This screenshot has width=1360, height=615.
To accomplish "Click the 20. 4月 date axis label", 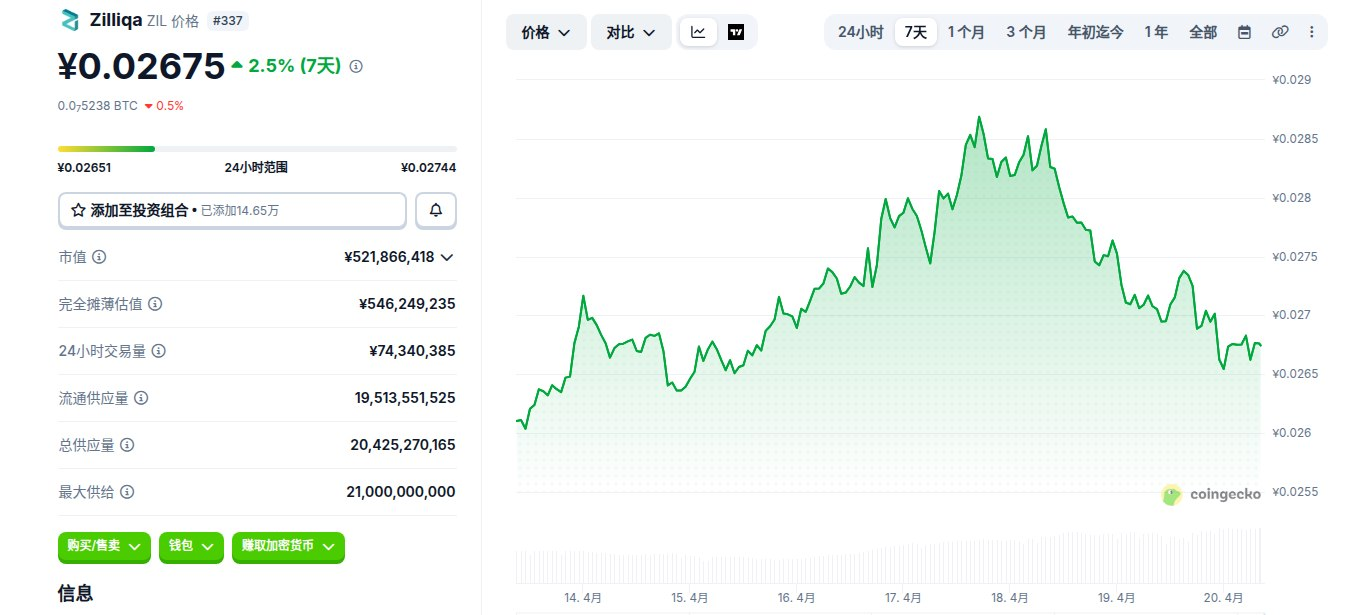I will (x=1224, y=598).
